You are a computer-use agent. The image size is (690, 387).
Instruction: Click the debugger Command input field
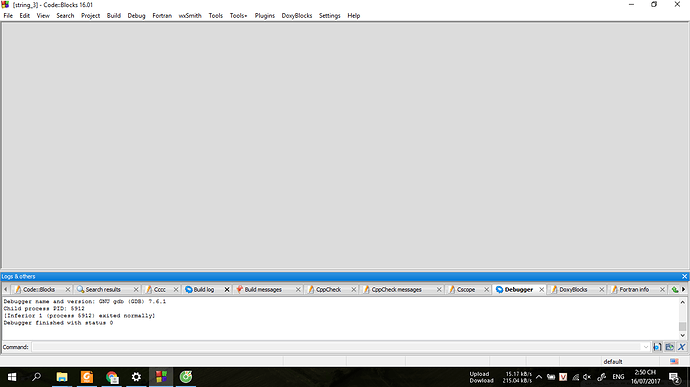337,347
